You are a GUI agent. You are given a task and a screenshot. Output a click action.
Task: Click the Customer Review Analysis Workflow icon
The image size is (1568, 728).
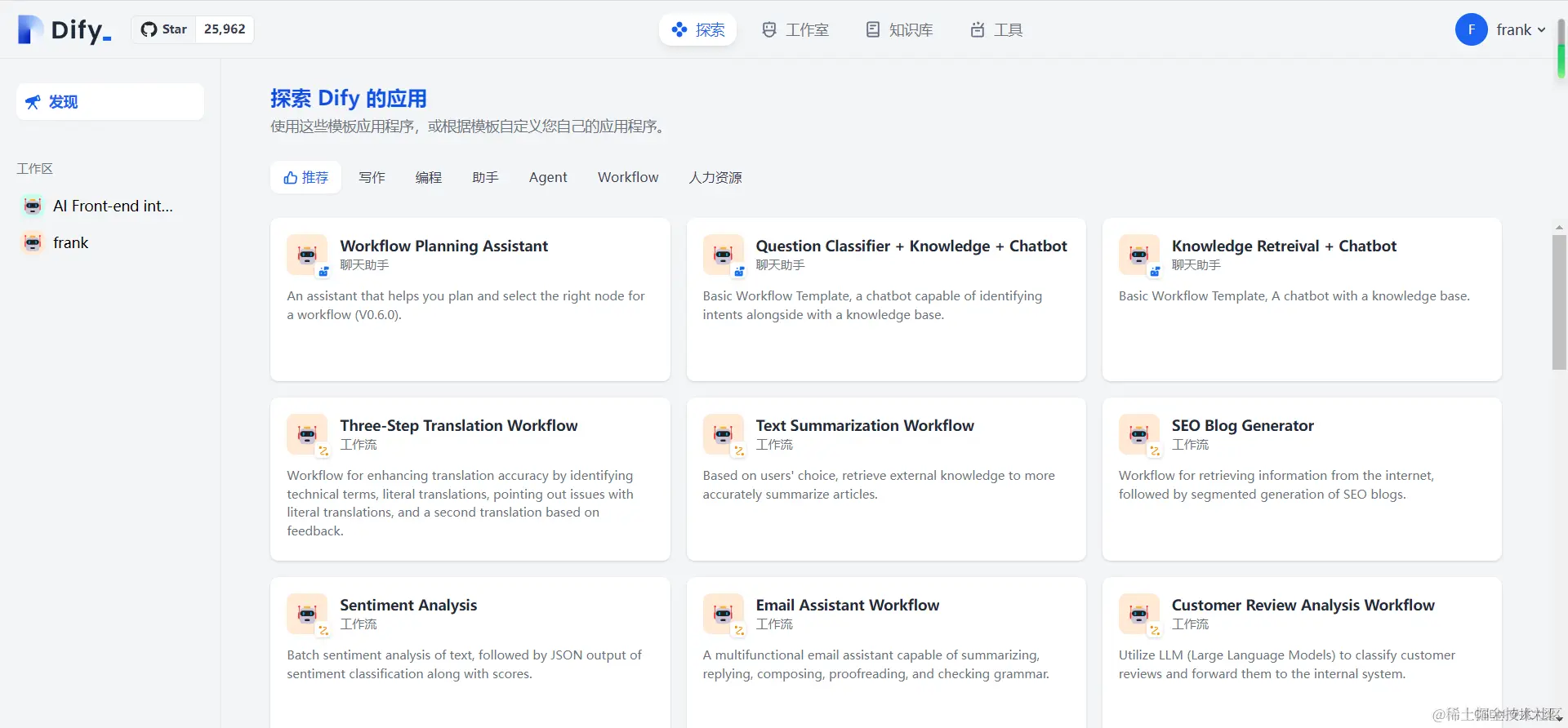pos(1139,614)
